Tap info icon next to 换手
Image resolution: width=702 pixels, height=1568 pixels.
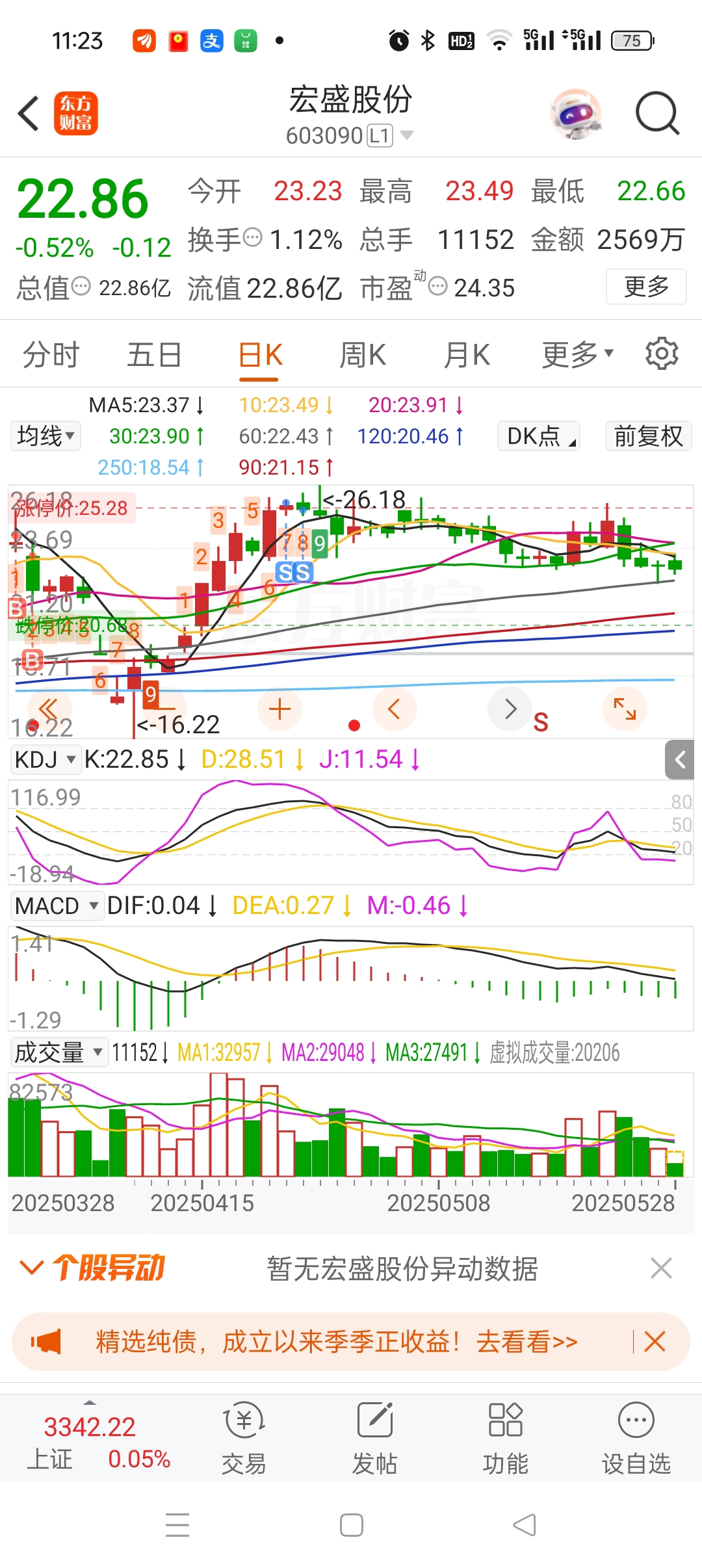coord(252,237)
